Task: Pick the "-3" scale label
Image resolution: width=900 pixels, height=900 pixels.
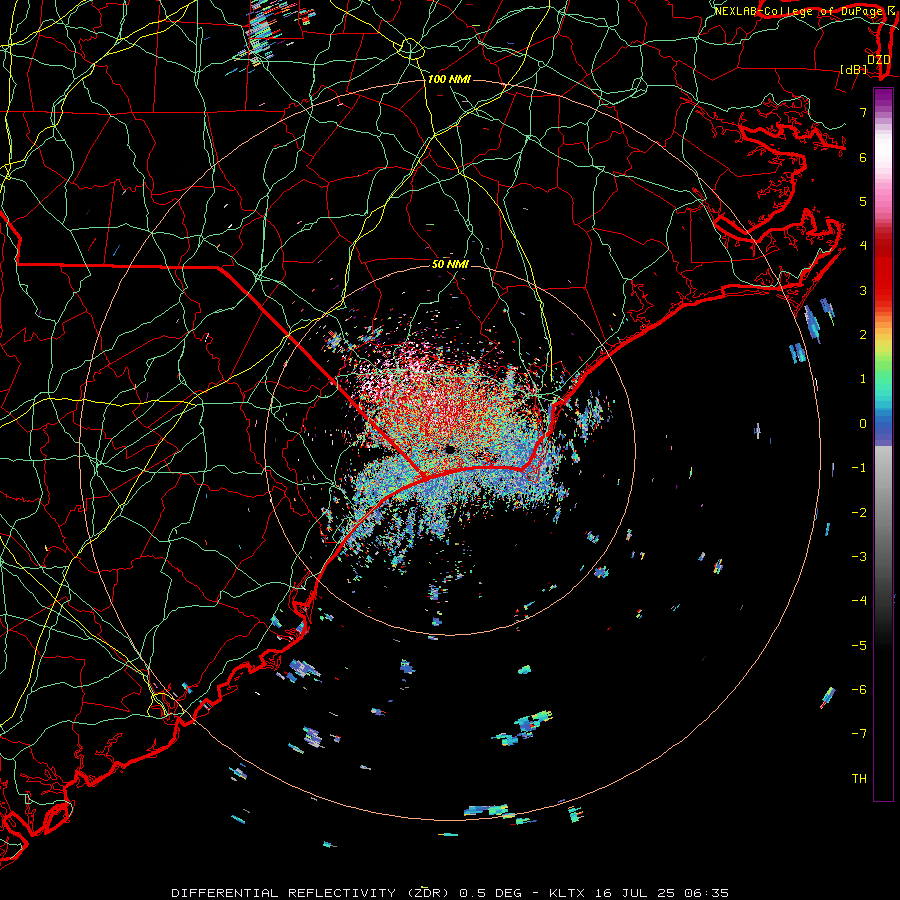Action: coord(859,557)
